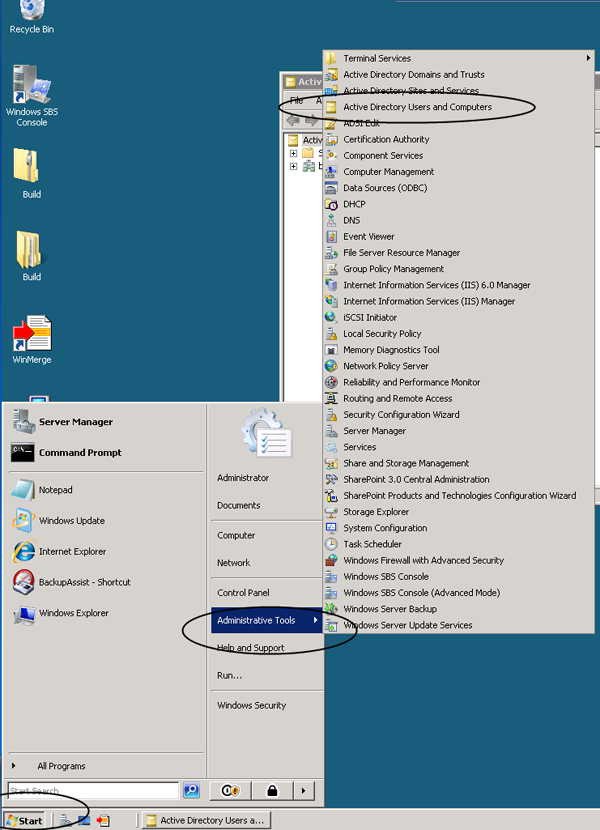Open SharePoint 3.0 Central Administration
Viewport: 600px width, 830px height.
459,480
